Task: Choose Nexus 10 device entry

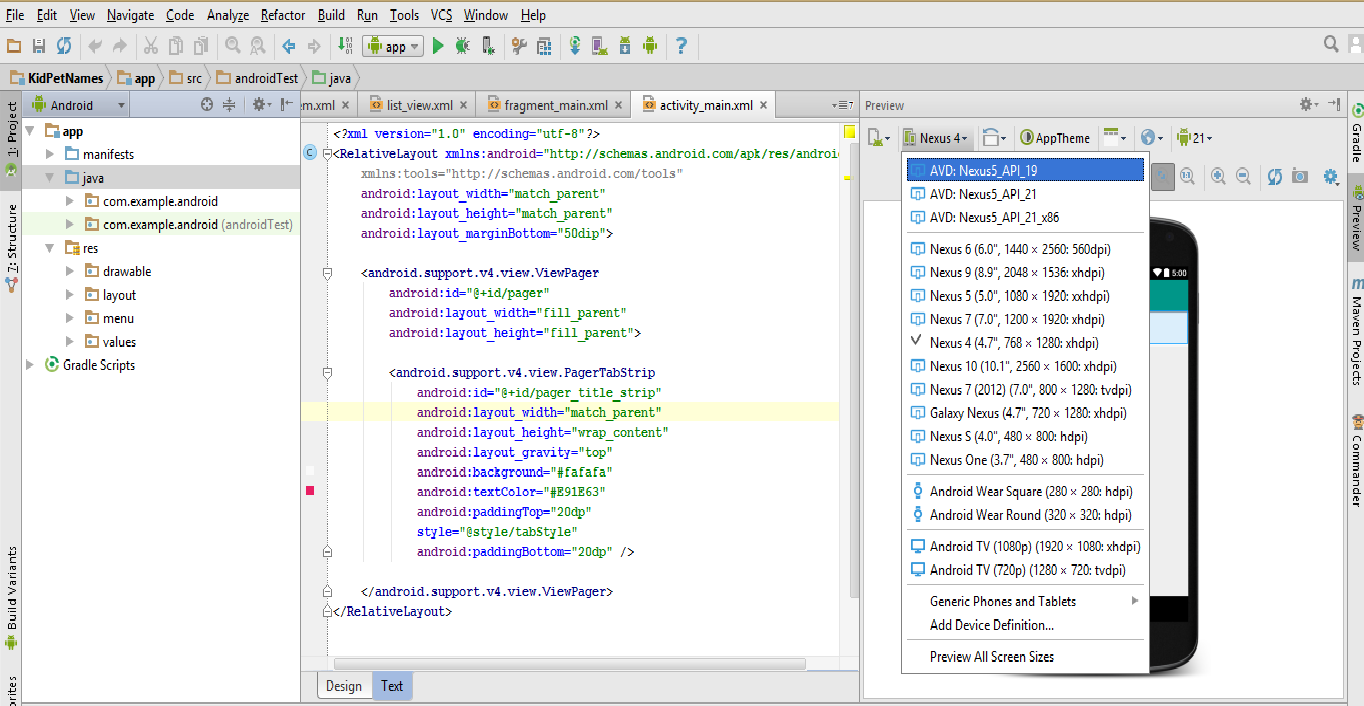Action: coord(1025,366)
